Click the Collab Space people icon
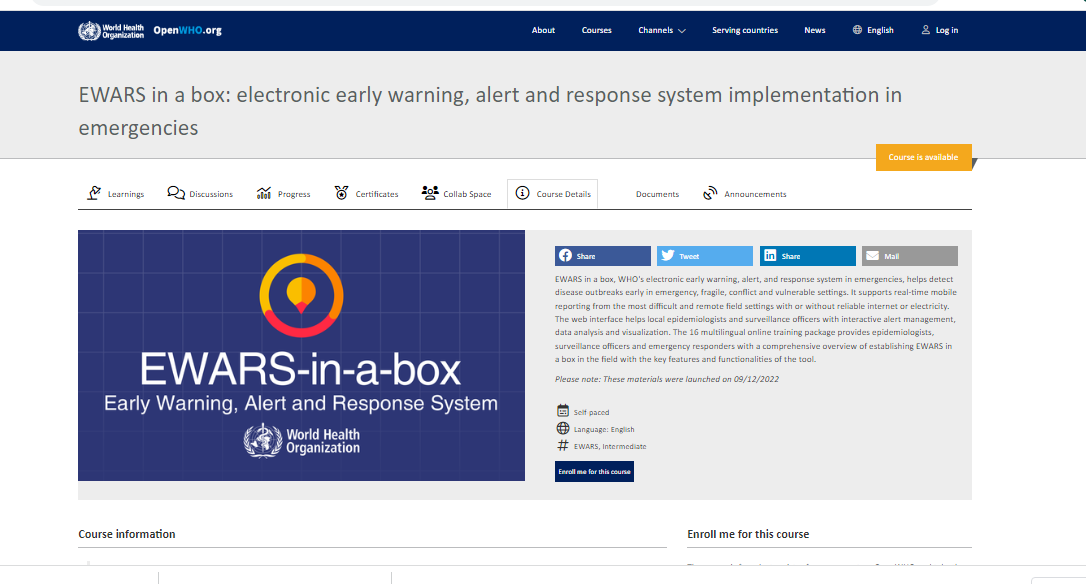Image resolution: width=1086 pixels, height=584 pixels. point(430,193)
